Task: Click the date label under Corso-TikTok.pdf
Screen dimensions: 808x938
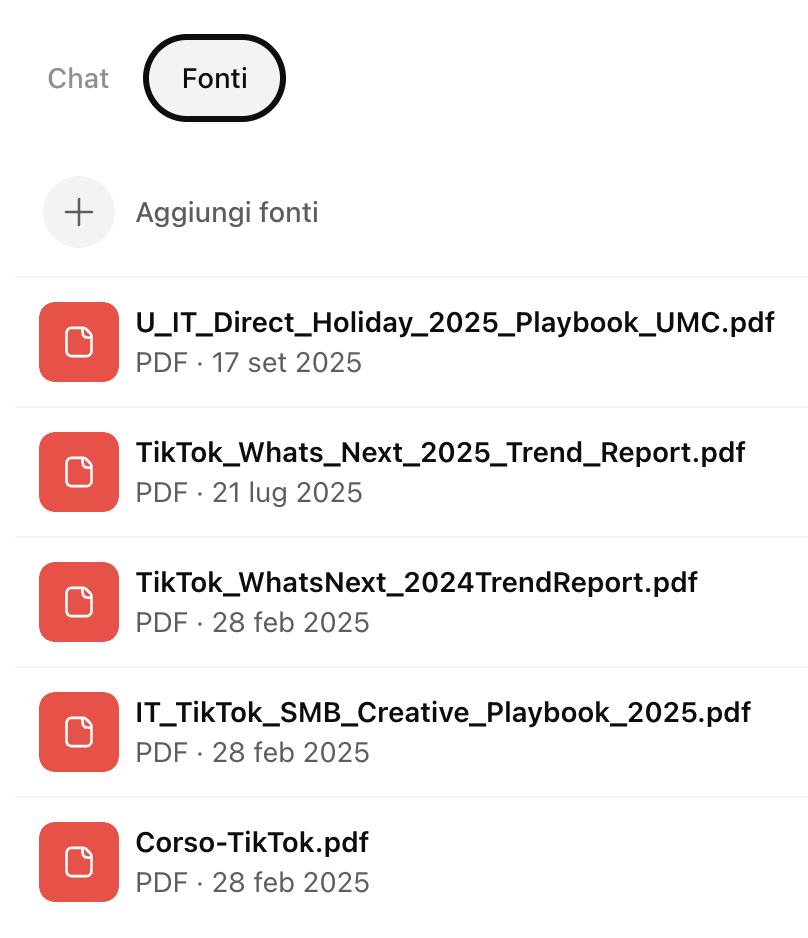Action: pyautogui.click(x=251, y=882)
